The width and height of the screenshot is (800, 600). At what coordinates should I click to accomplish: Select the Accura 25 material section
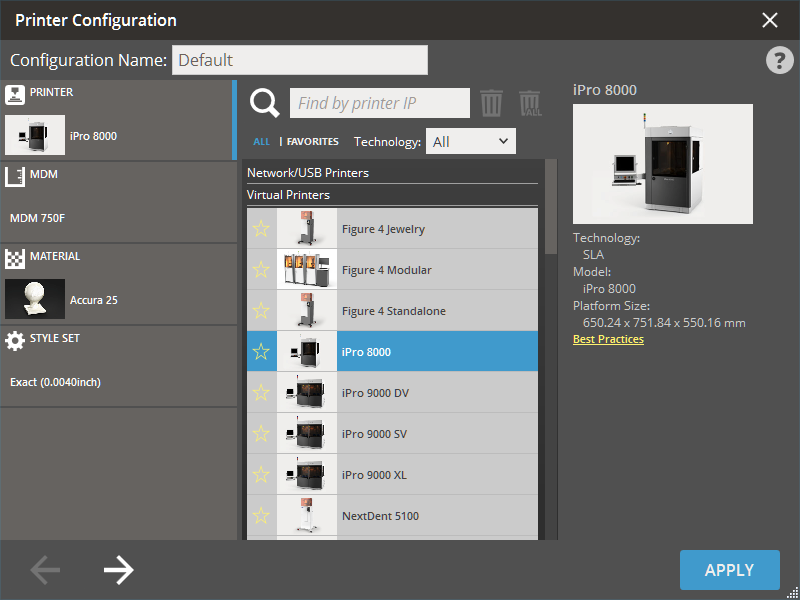click(118, 284)
